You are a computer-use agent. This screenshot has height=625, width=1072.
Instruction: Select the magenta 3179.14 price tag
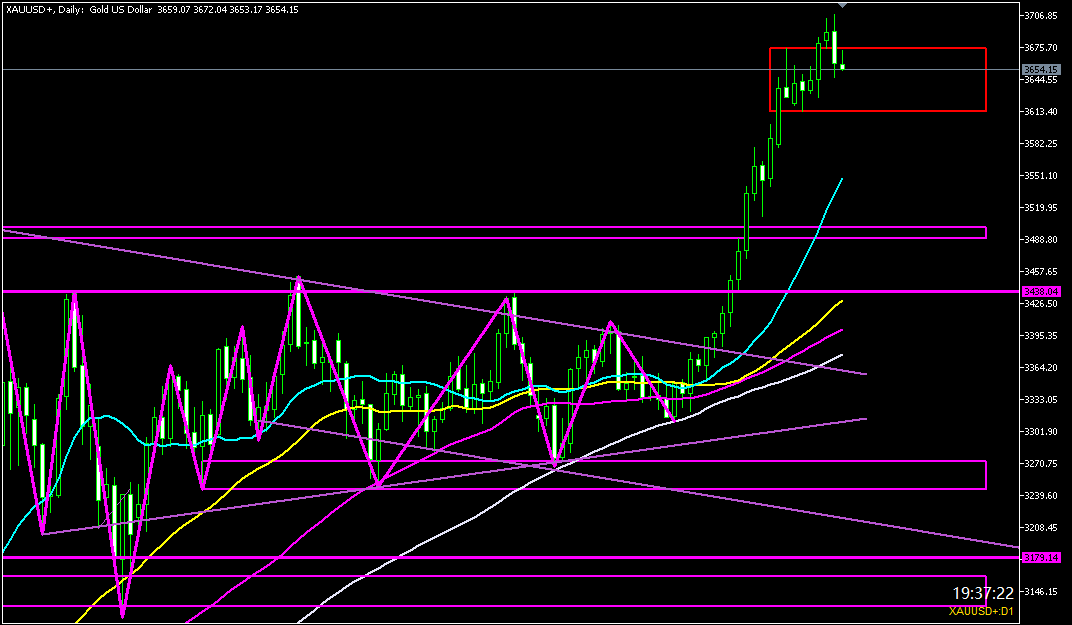click(x=1040, y=557)
